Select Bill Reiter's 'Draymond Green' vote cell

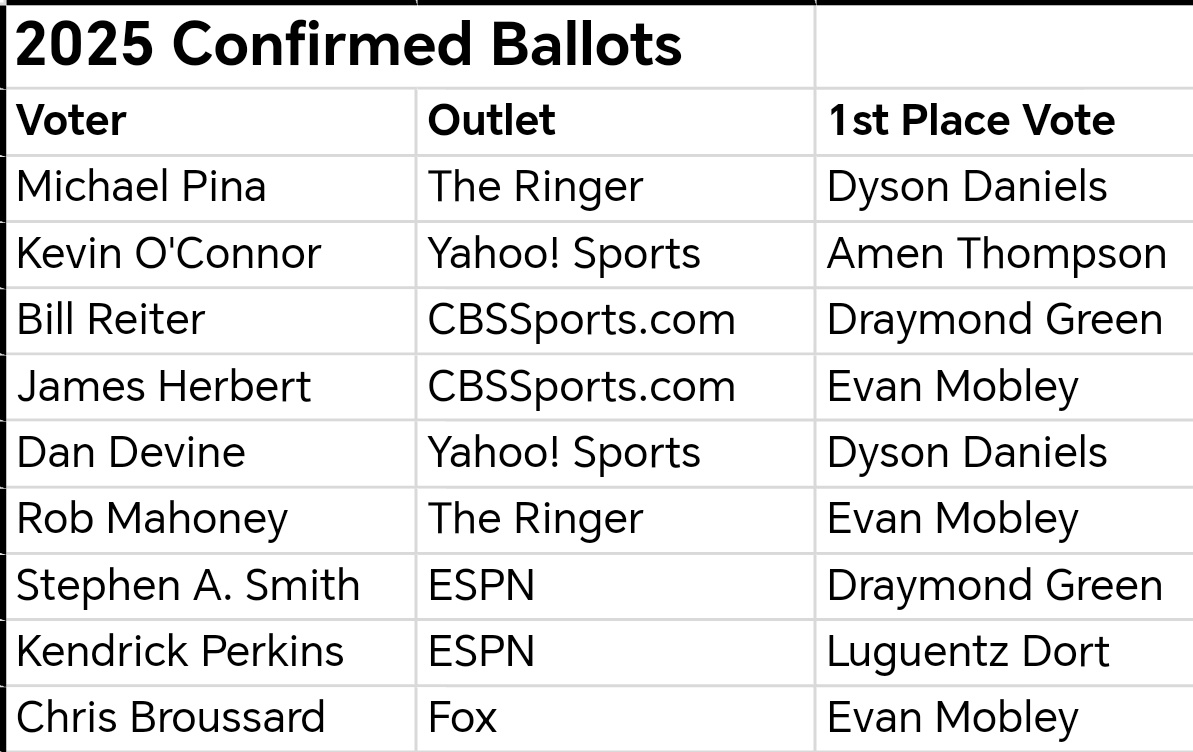pos(1004,320)
